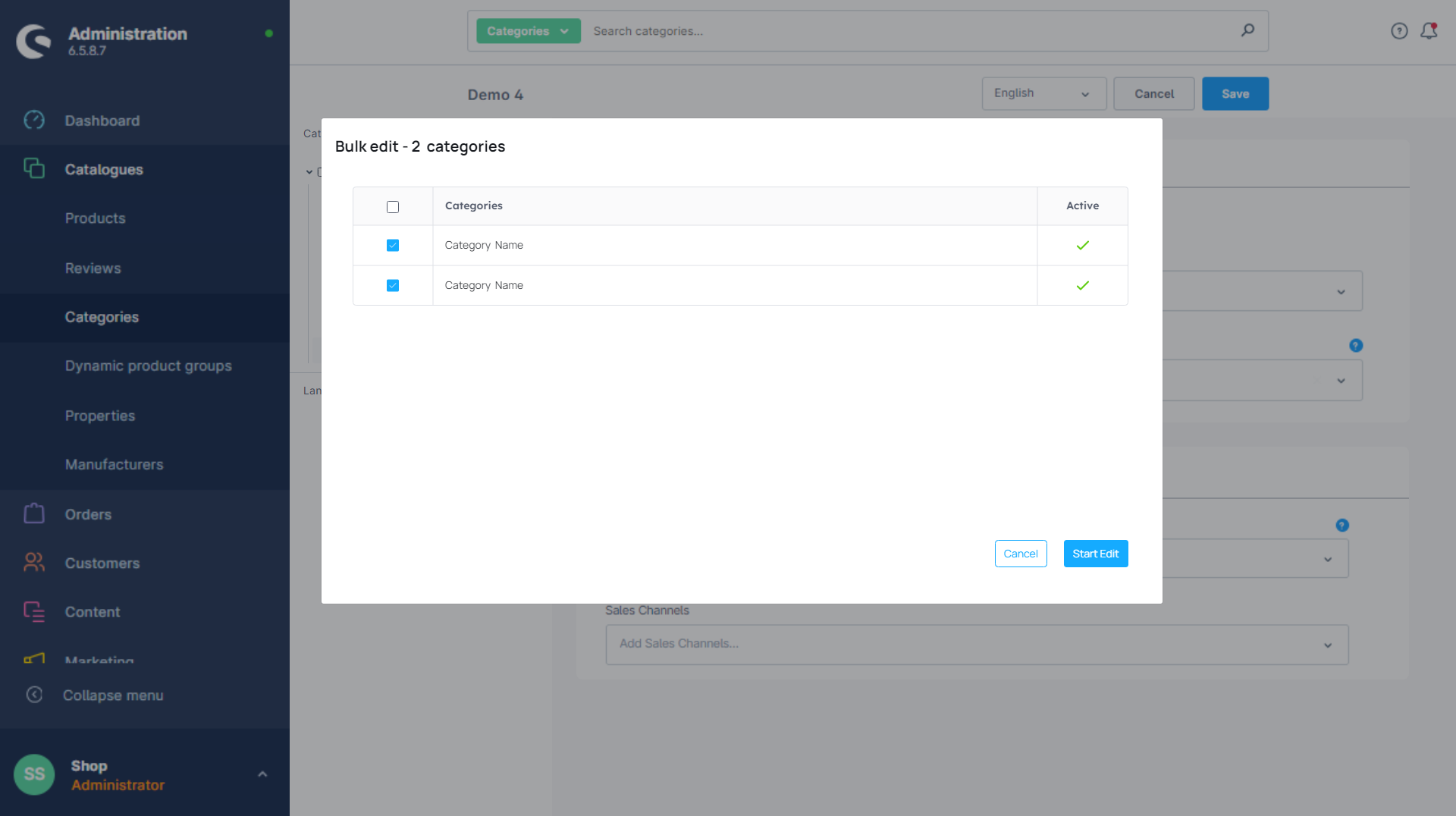Click the first Category Name cell text
Viewport: 1456px width, 816px height.
pyautogui.click(x=484, y=245)
